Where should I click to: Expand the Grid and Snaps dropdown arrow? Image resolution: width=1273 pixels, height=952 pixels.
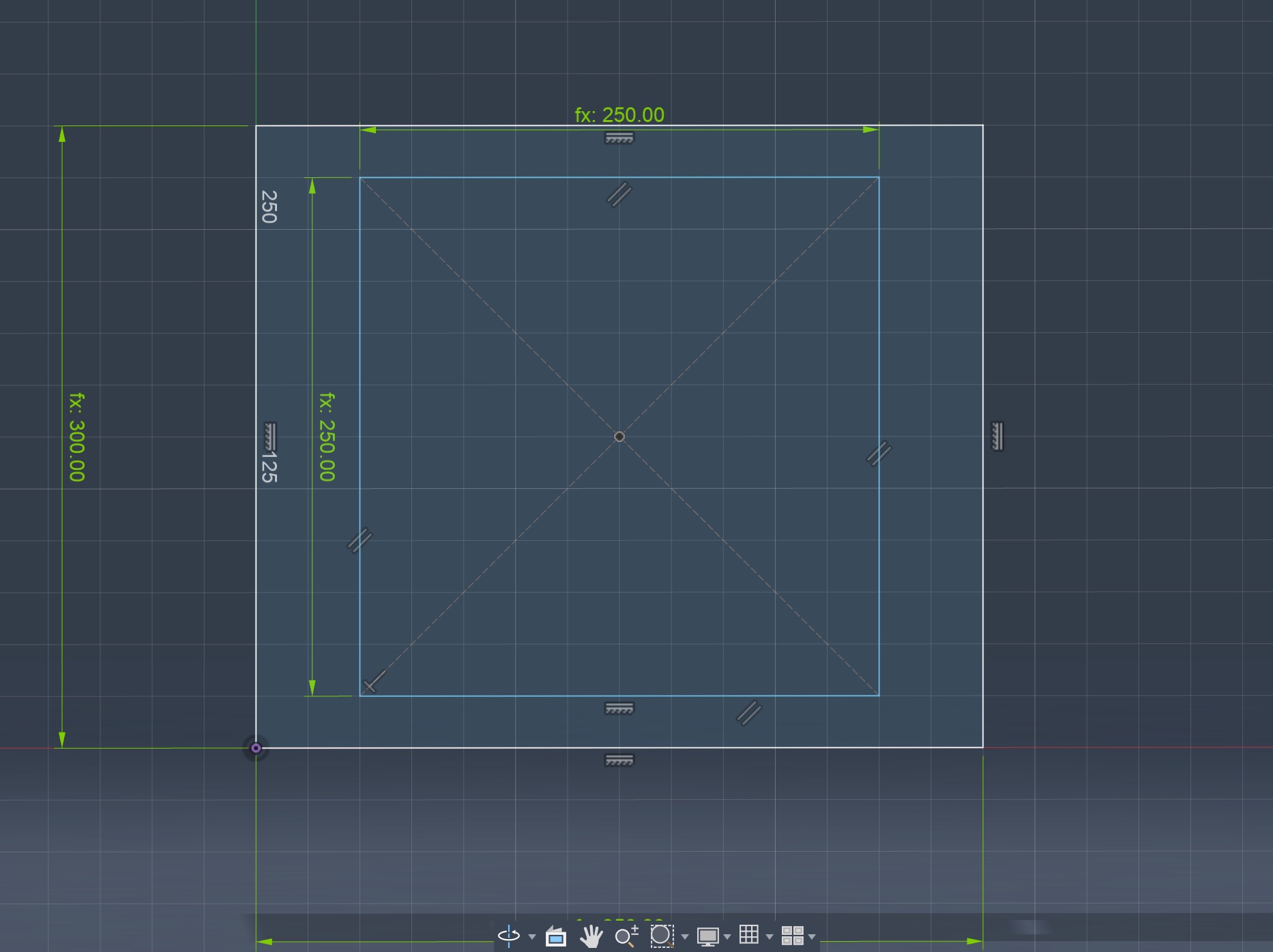point(770,937)
